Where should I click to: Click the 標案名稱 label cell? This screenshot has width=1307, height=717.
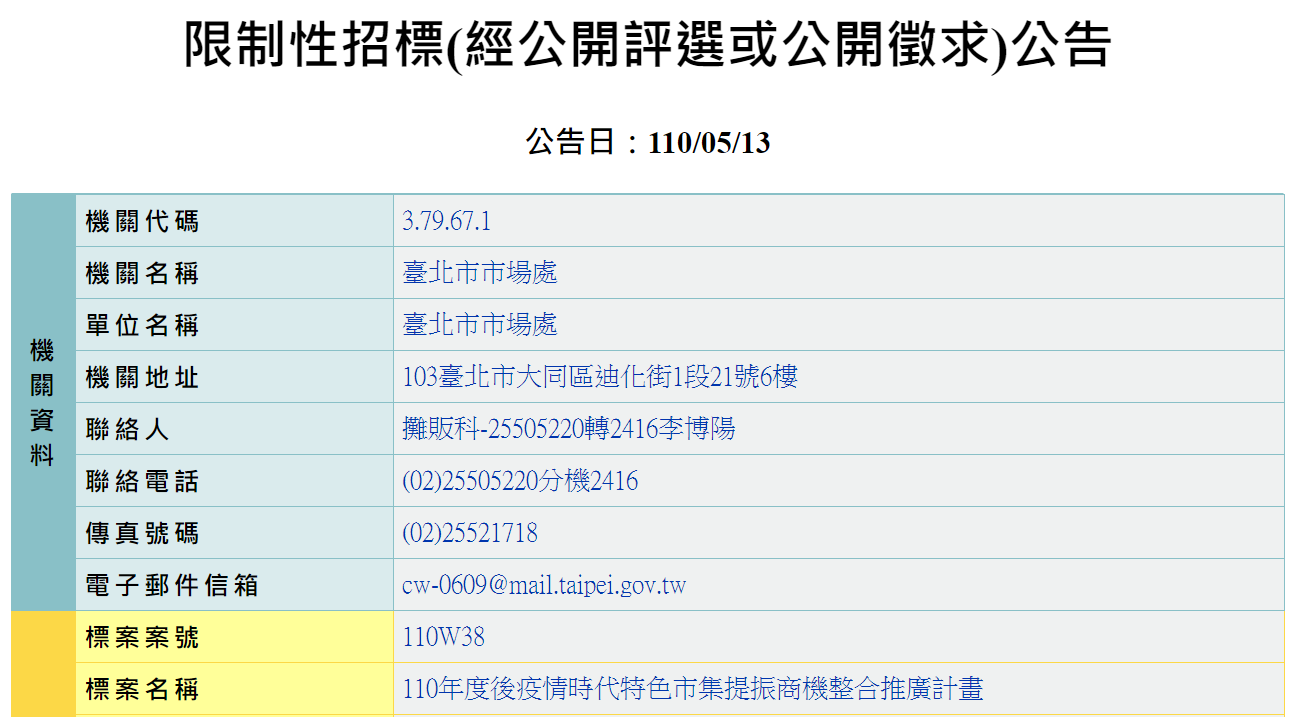tap(234, 689)
